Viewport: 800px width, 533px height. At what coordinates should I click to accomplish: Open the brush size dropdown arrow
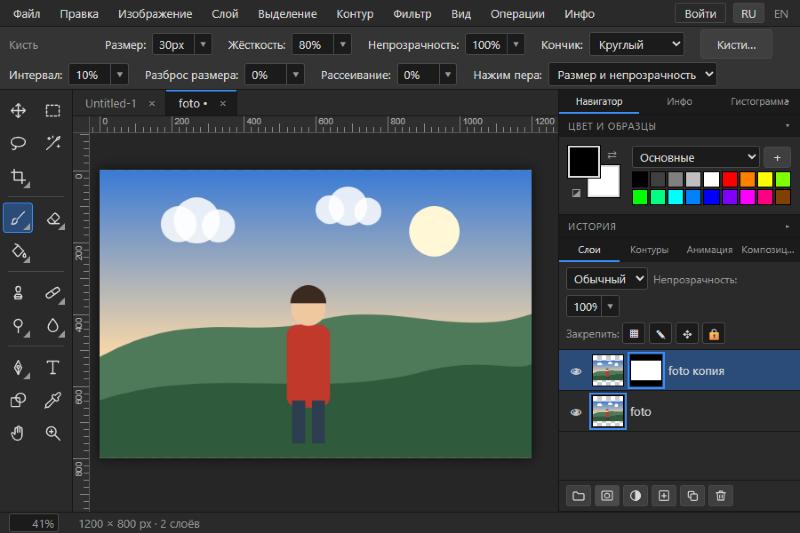pos(203,44)
